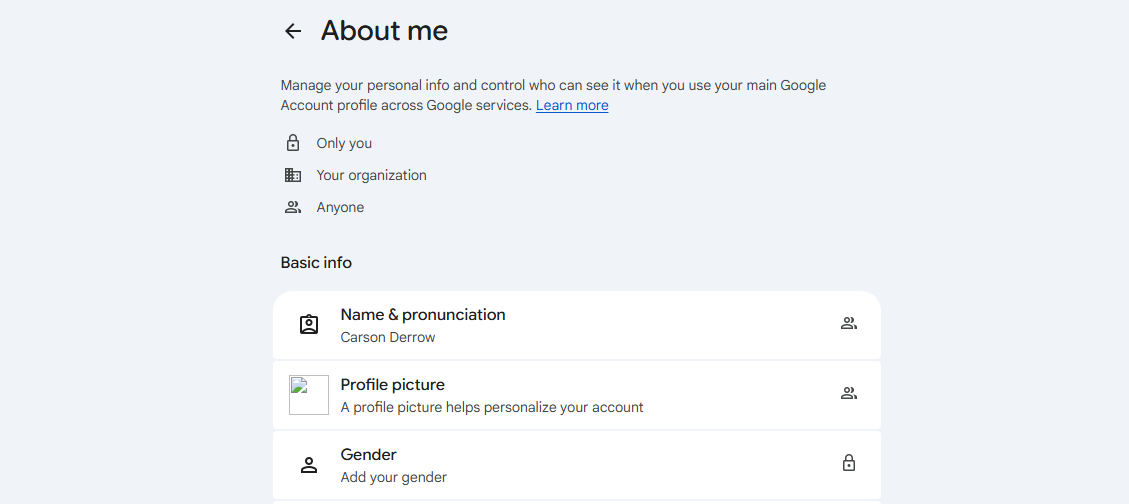This screenshot has height=504, width=1129.
Task: Click the Carson Derrow name text
Action: pyautogui.click(x=388, y=337)
